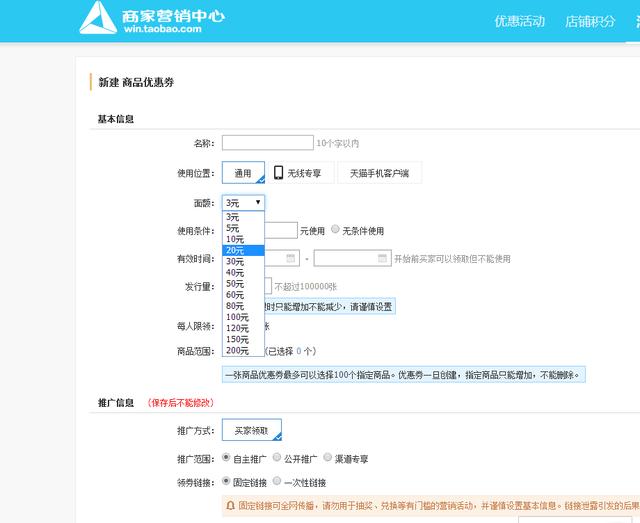Select the 一次性链接 radio button
Image resolution: width=640 pixels, height=523 pixels.
point(277,481)
